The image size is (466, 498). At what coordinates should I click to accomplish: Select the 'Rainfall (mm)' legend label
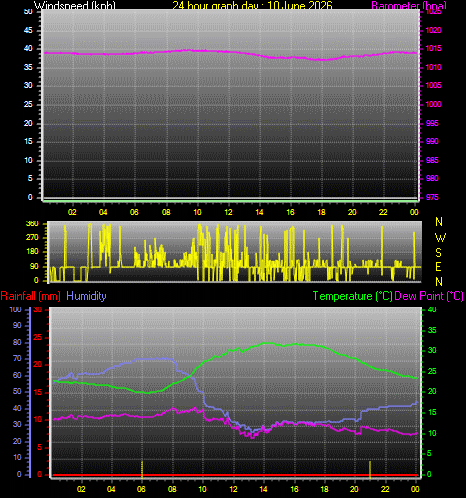point(31,296)
